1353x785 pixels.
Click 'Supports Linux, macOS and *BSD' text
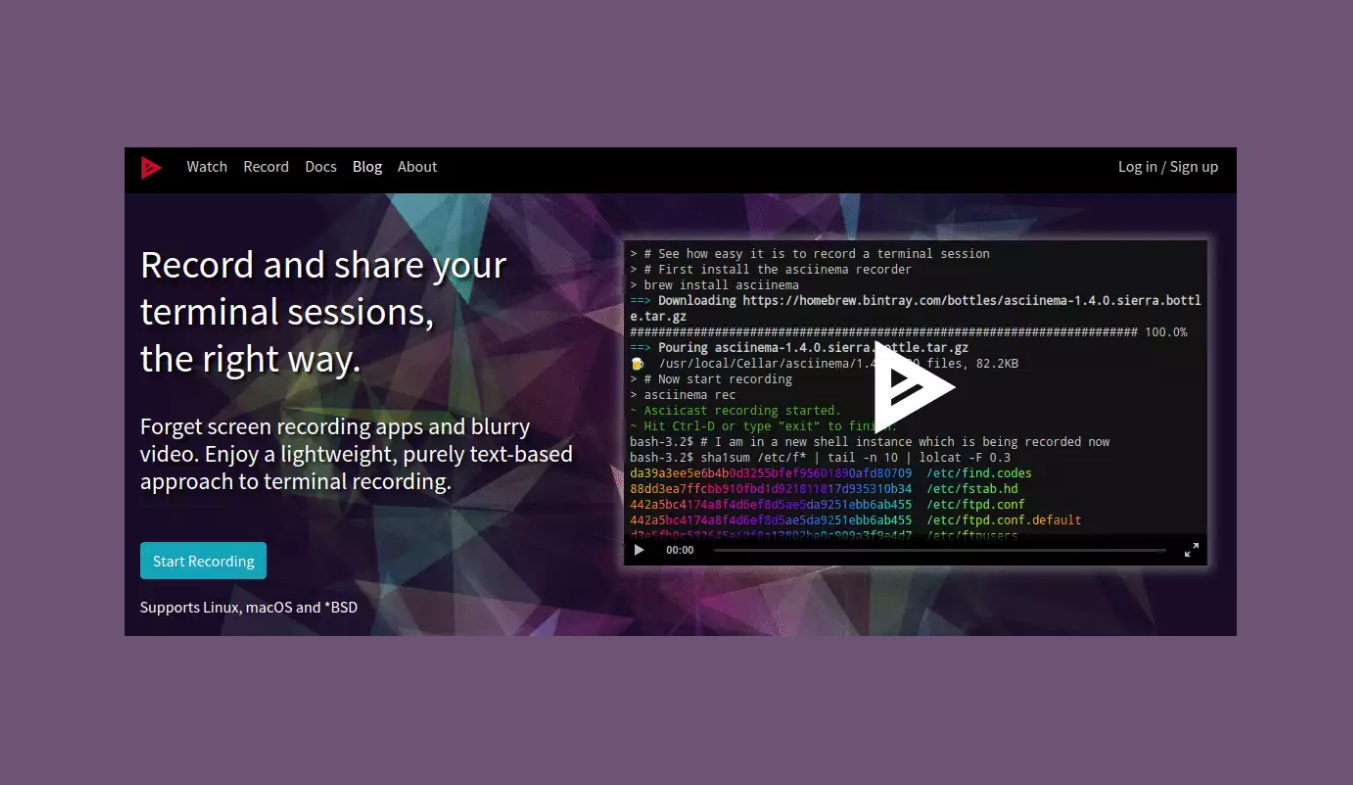coord(249,607)
